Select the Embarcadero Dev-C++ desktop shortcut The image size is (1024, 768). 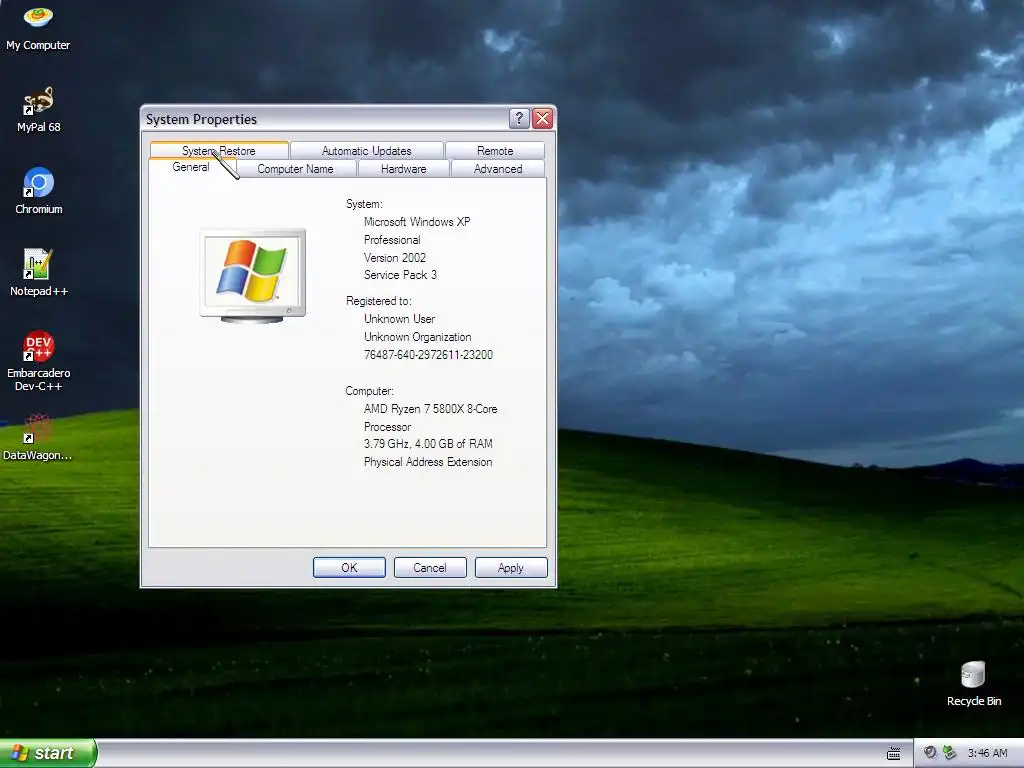pyautogui.click(x=39, y=360)
